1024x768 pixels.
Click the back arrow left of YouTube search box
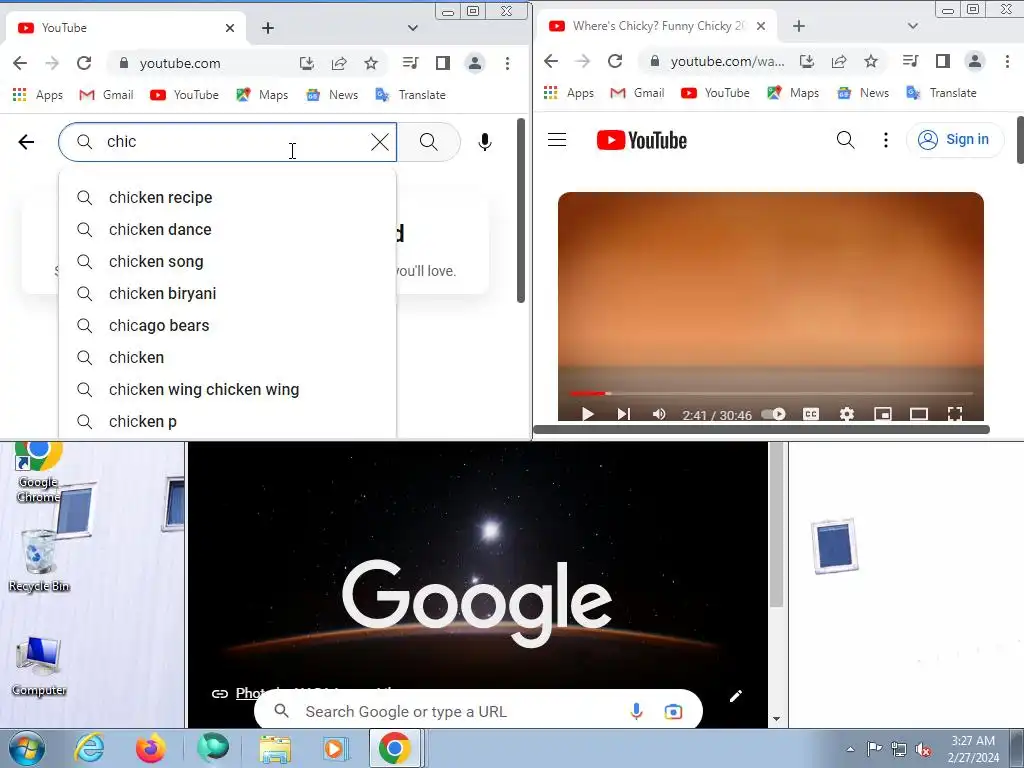26,142
